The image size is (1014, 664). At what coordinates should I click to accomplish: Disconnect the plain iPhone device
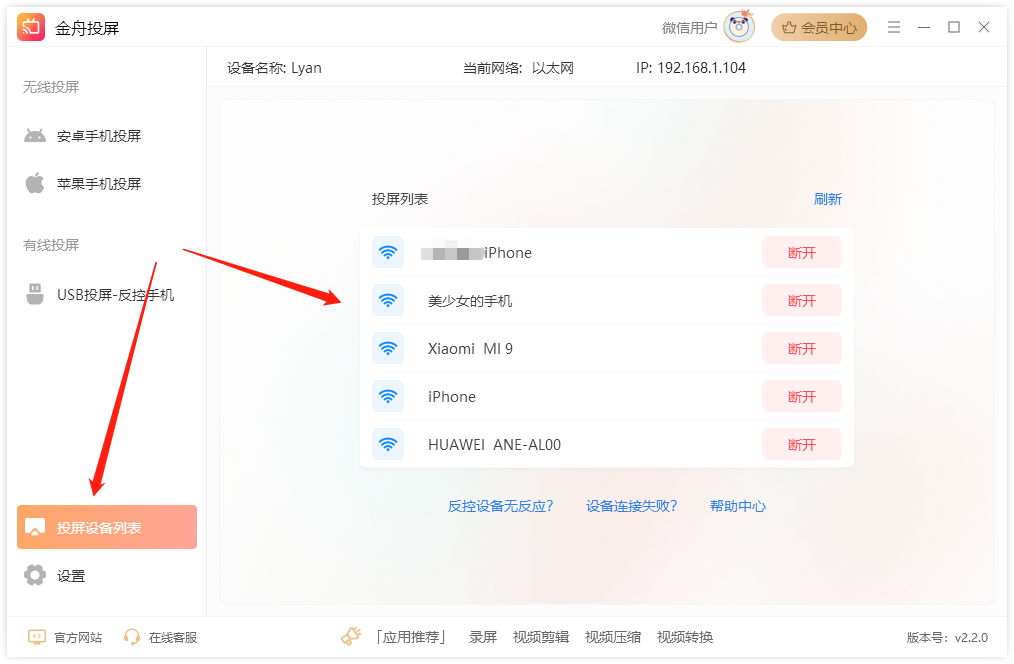[802, 396]
